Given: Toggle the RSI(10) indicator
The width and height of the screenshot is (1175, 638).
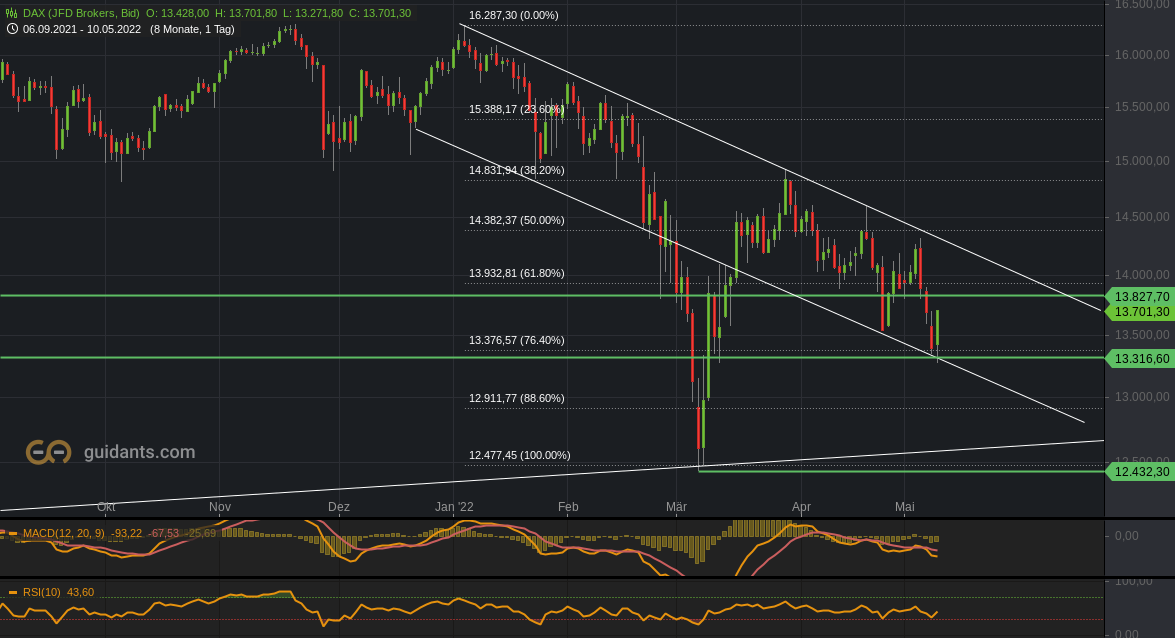Looking at the screenshot, I should [x=46, y=592].
